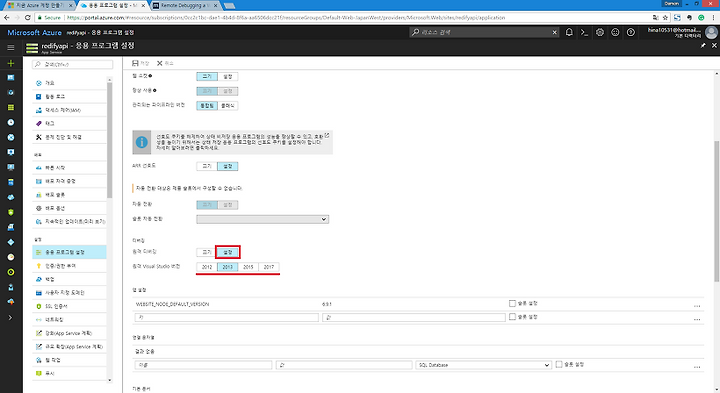The height and width of the screenshot is (393, 720).
Task: Open Activity log item in sidebar
Action: pyautogui.click(x=69, y=96)
